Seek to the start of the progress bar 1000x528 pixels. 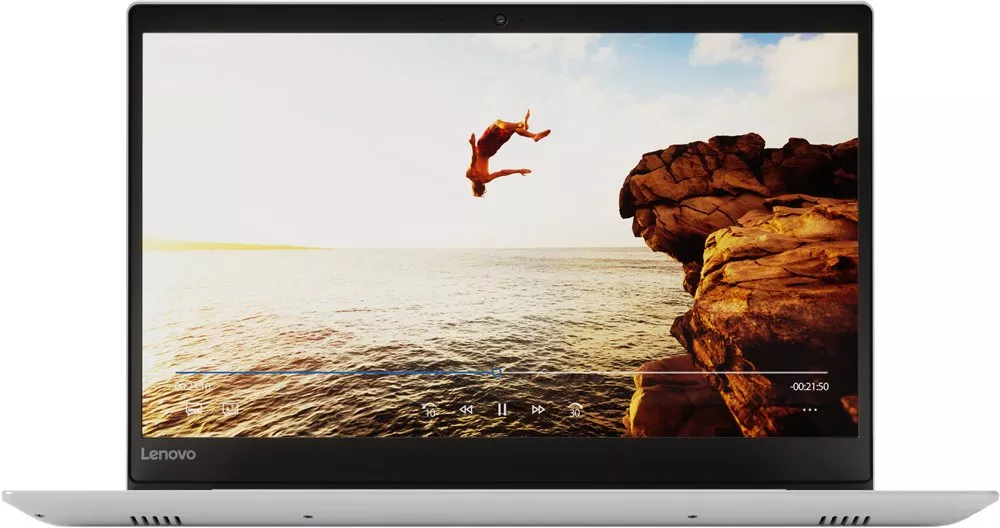(178, 372)
